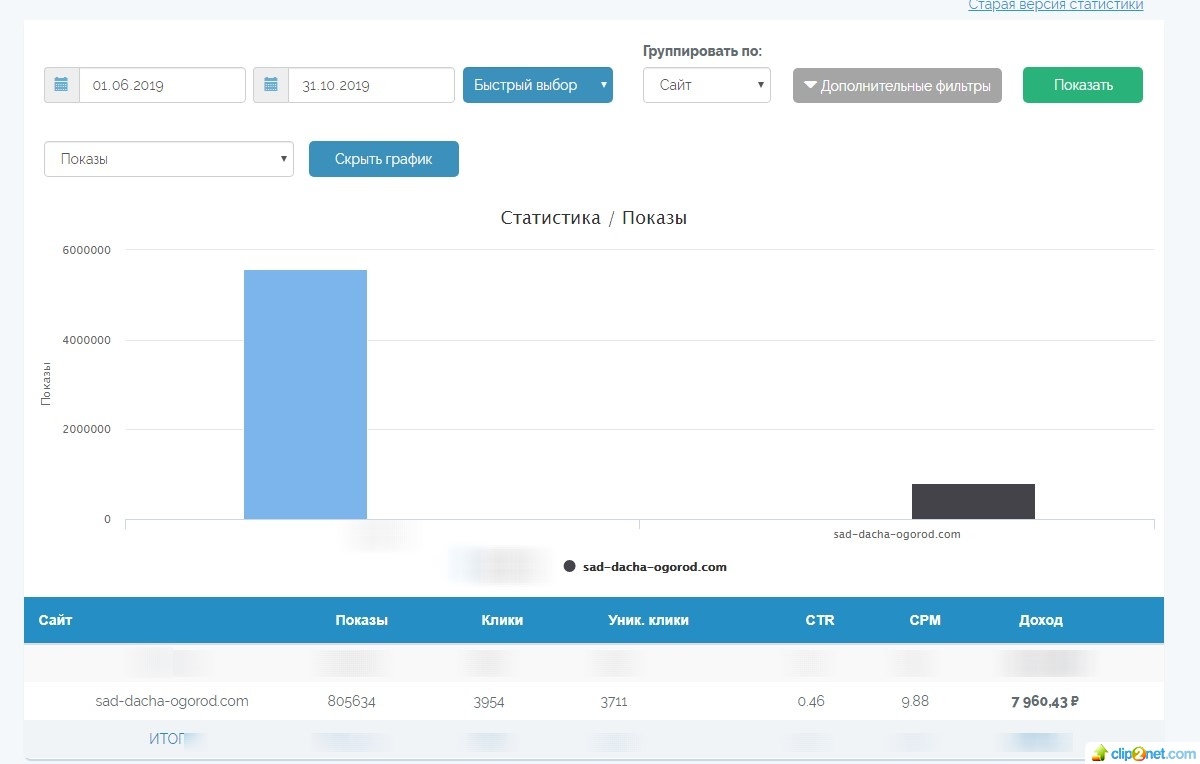Click Скрыть график button
The height and width of the screenshot is (764, 1200).
384,159
